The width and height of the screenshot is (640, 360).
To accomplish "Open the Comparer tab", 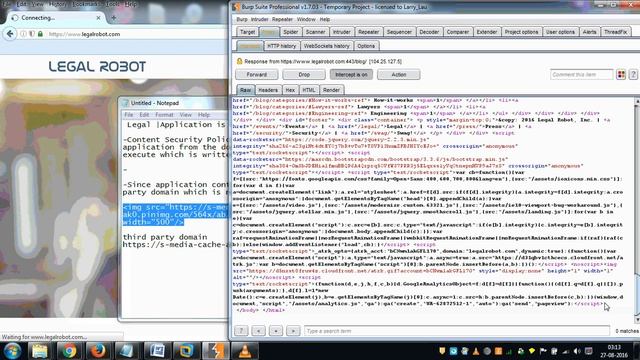I will (x=458, y=32).
